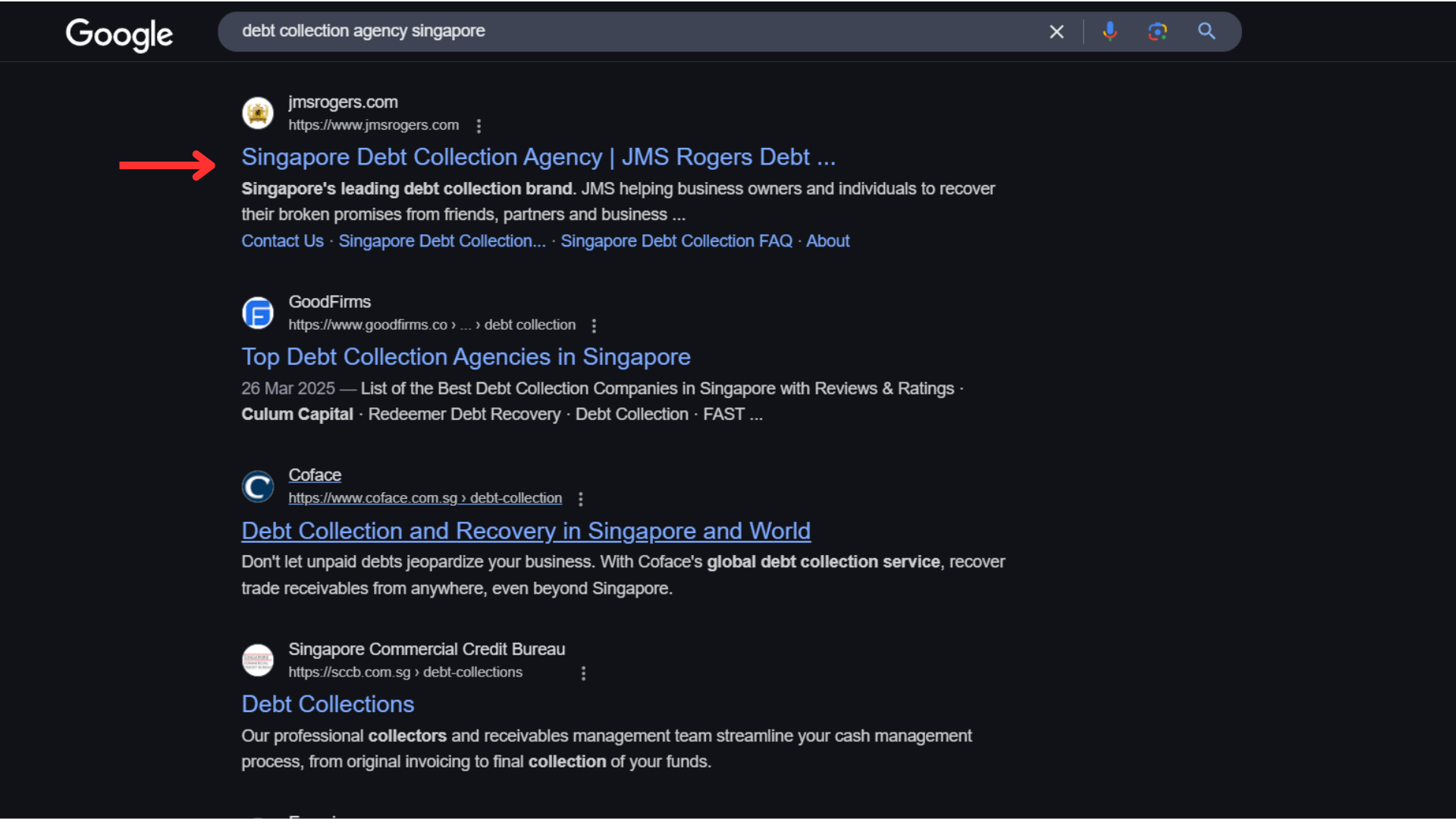Click the Singapore Commercial Credit Bureau favicon

258,661
